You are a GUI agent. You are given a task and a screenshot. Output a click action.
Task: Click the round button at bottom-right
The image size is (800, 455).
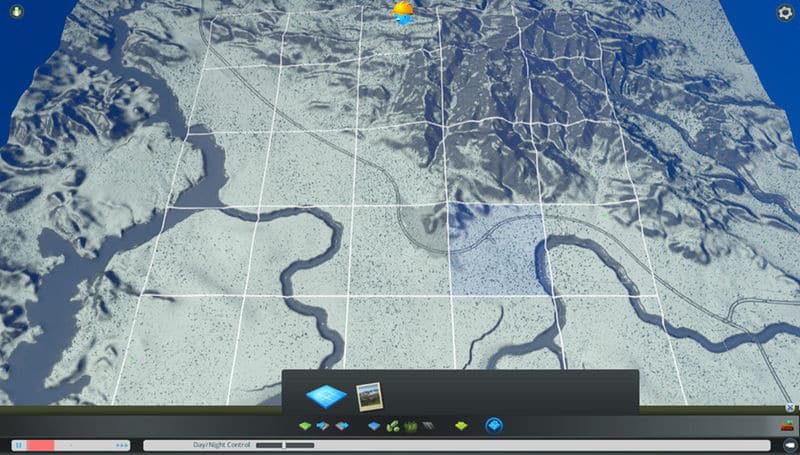(789, 445)
